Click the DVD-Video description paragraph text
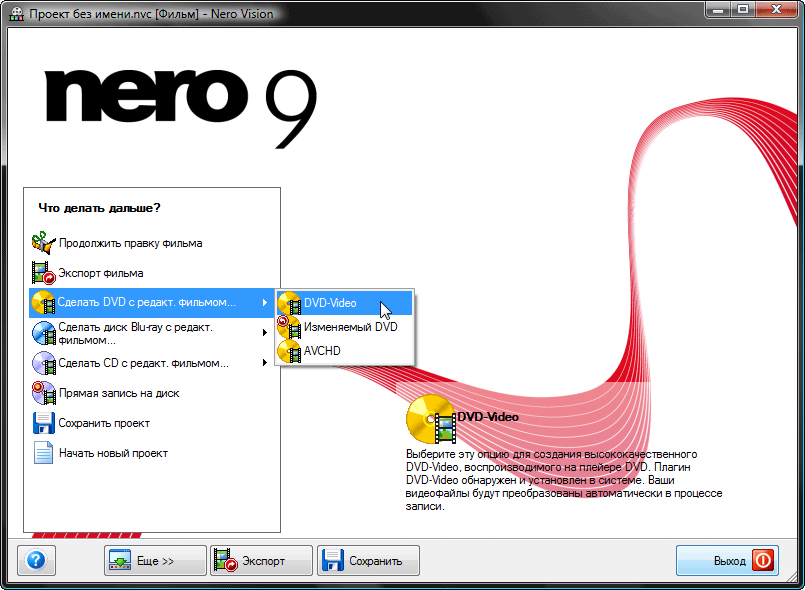Viewport: 805px width, 590px height. point(564,480)
